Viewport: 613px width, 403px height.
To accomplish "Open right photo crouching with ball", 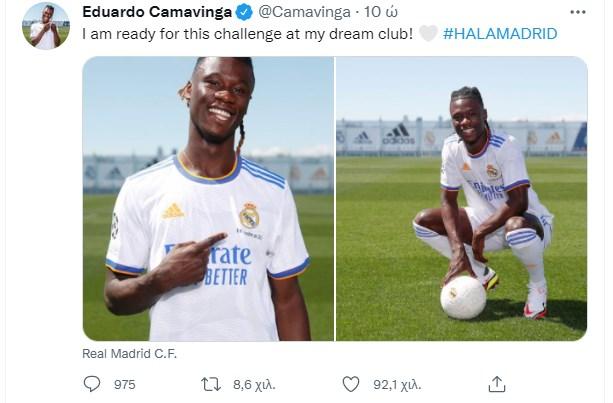I will tap(462, 199).
